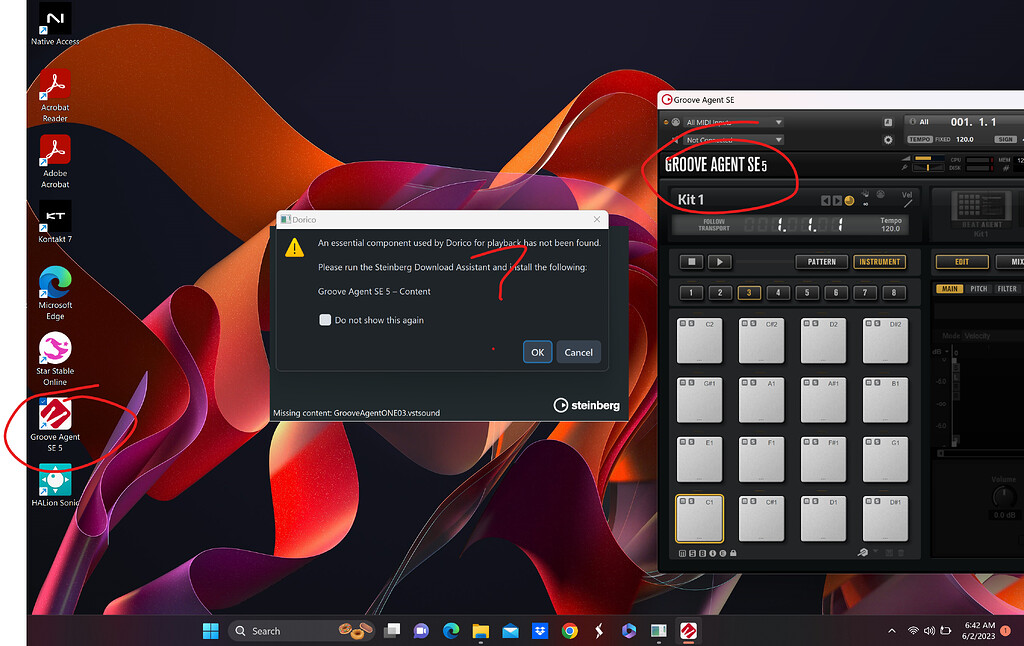
Task: Click the load kit disc icon next to Kit 1
Action: point(849,201)
